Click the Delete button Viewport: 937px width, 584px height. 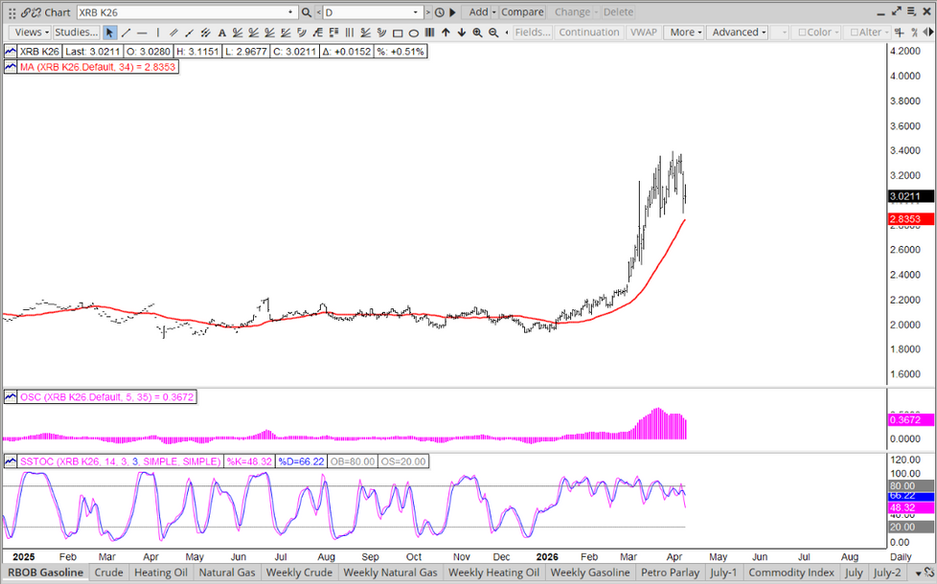(x=618, y=12)
